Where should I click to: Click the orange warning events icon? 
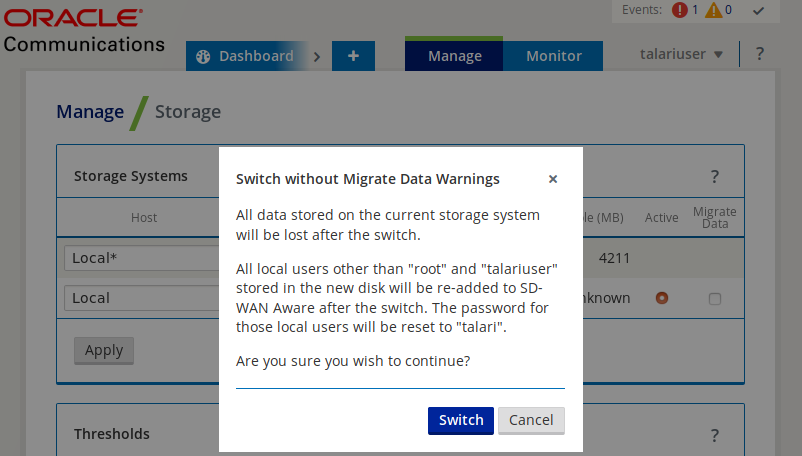coord(714,10)
